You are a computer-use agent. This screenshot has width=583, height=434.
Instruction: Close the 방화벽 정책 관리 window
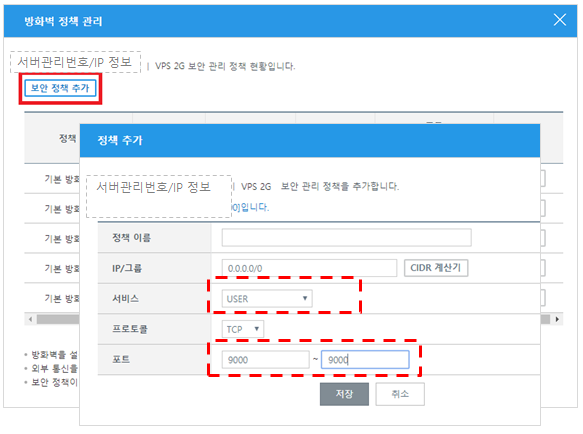(x=560, y=20)
